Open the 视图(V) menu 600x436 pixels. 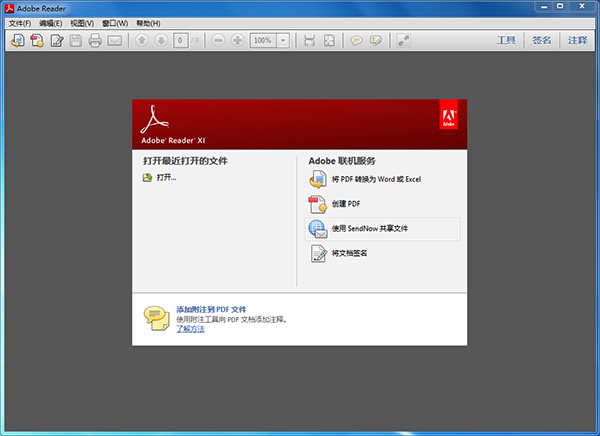tap(82, 23)
